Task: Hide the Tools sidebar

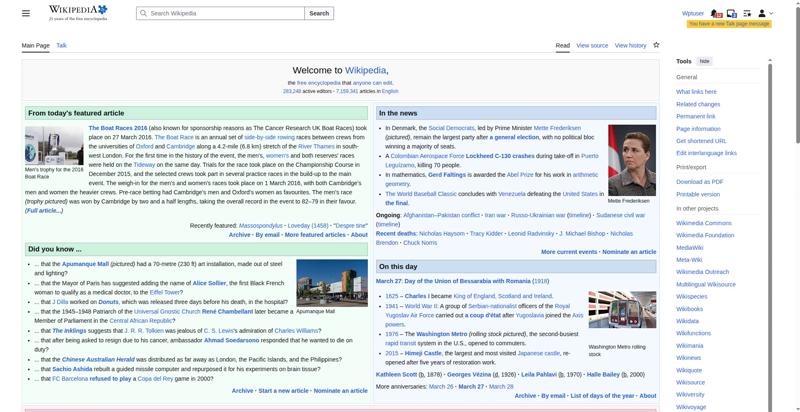Action: pyautogui.click(x=705, y=61)
